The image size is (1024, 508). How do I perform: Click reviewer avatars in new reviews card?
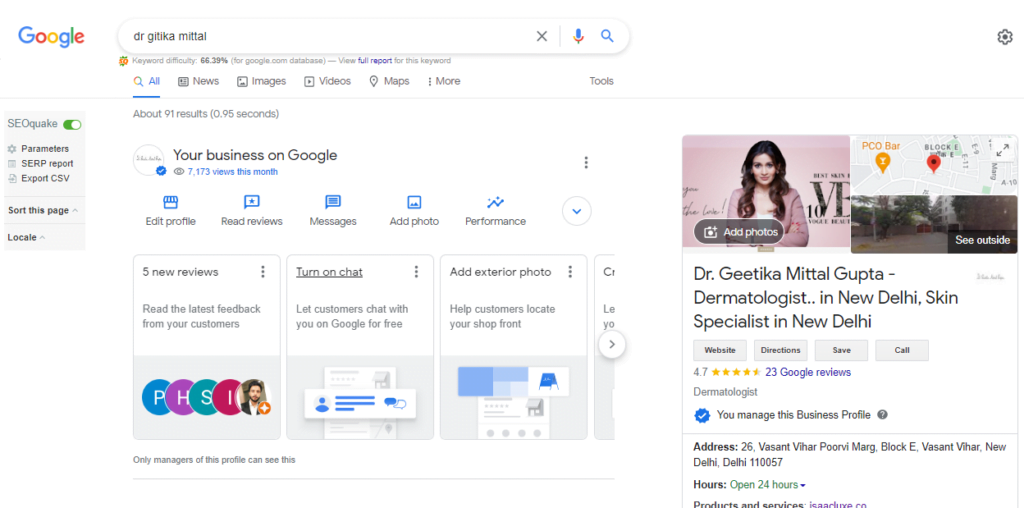[206, 397]
